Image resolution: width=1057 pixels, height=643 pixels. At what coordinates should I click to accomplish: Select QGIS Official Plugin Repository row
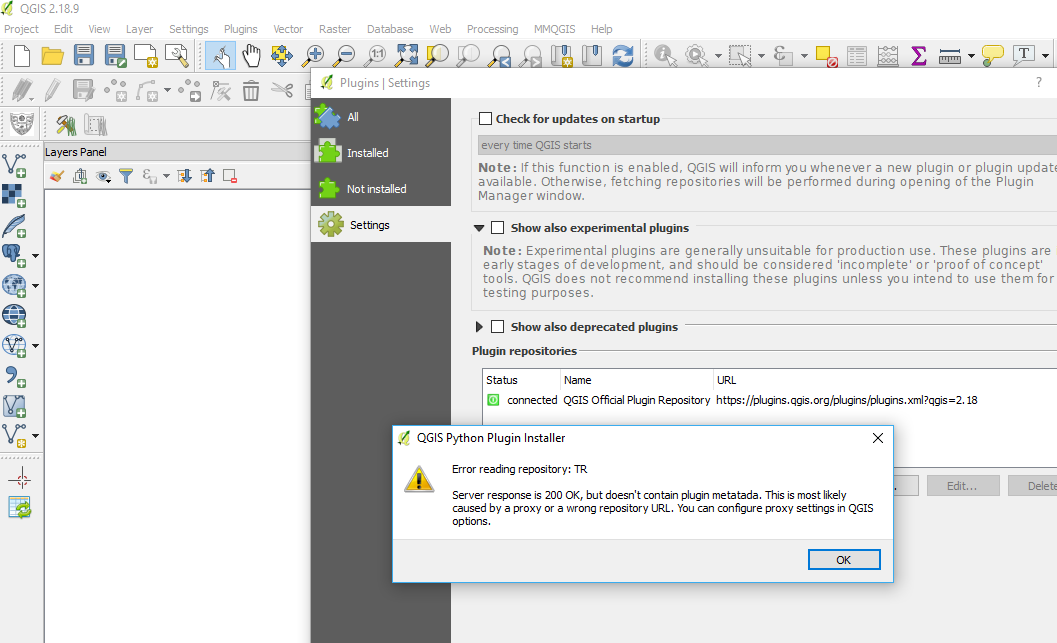[x=768, y=400]
